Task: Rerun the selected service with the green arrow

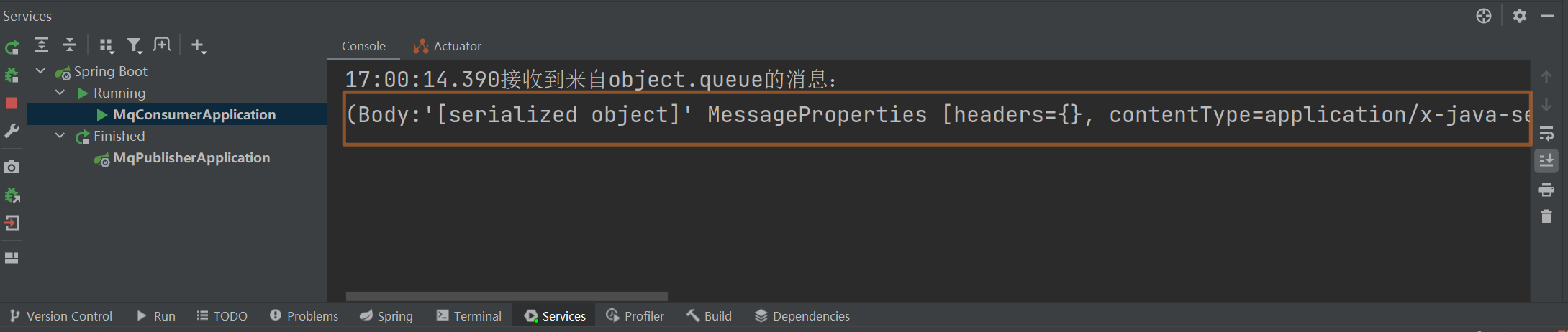Action: (x=12, y=47)
